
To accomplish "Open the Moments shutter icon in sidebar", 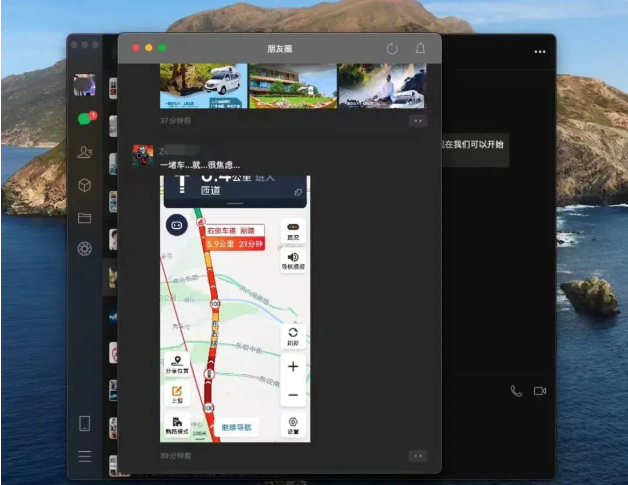I will click(85, 249).
